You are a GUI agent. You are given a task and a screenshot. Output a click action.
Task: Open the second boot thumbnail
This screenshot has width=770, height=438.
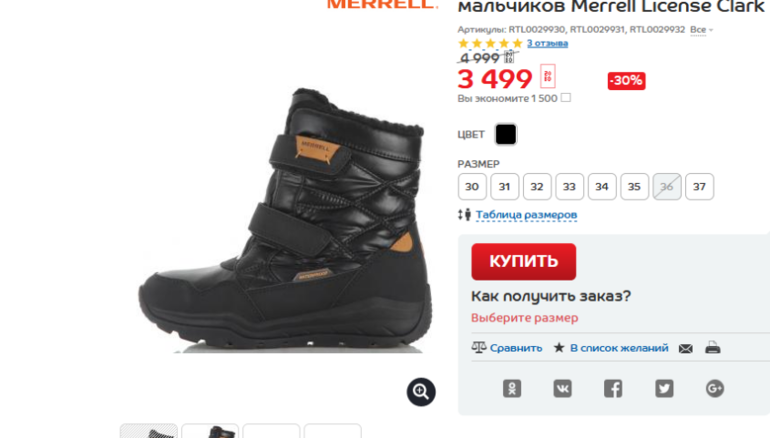pyautogui.click(x=210, y=431)
